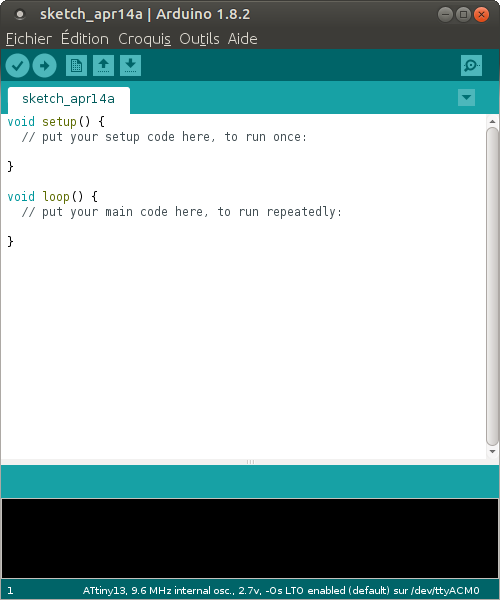Open the Édition menu

[85, 39]
